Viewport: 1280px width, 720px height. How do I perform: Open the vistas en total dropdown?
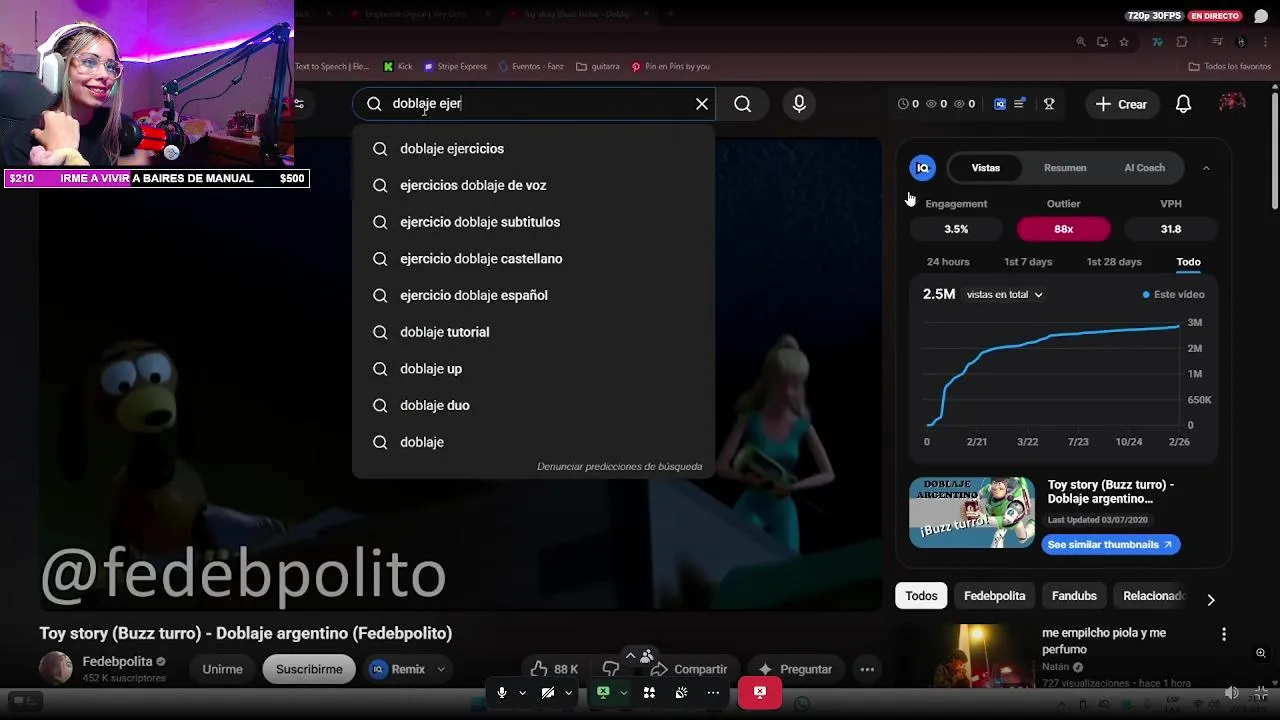click(1004, 295)
